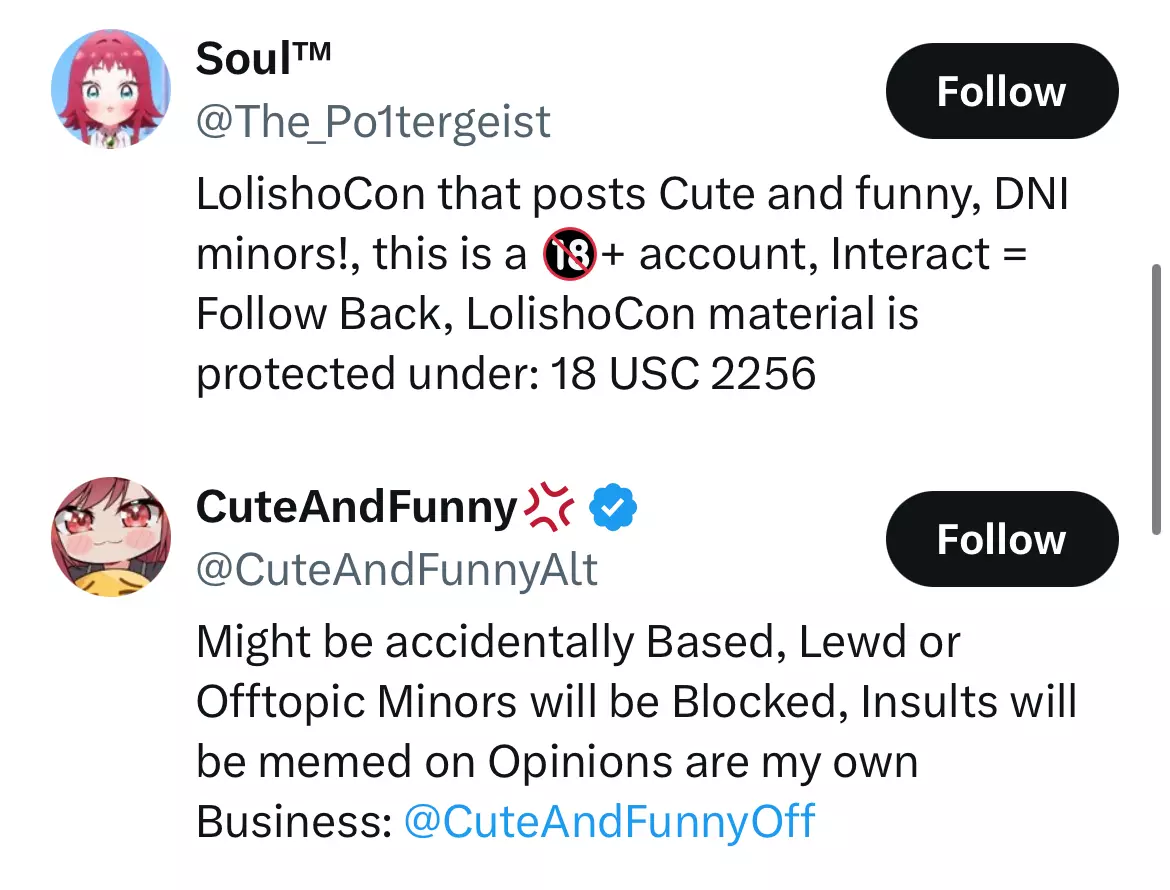Click the red anger symbol emoji after CuteAndFunny

[550, 507]
